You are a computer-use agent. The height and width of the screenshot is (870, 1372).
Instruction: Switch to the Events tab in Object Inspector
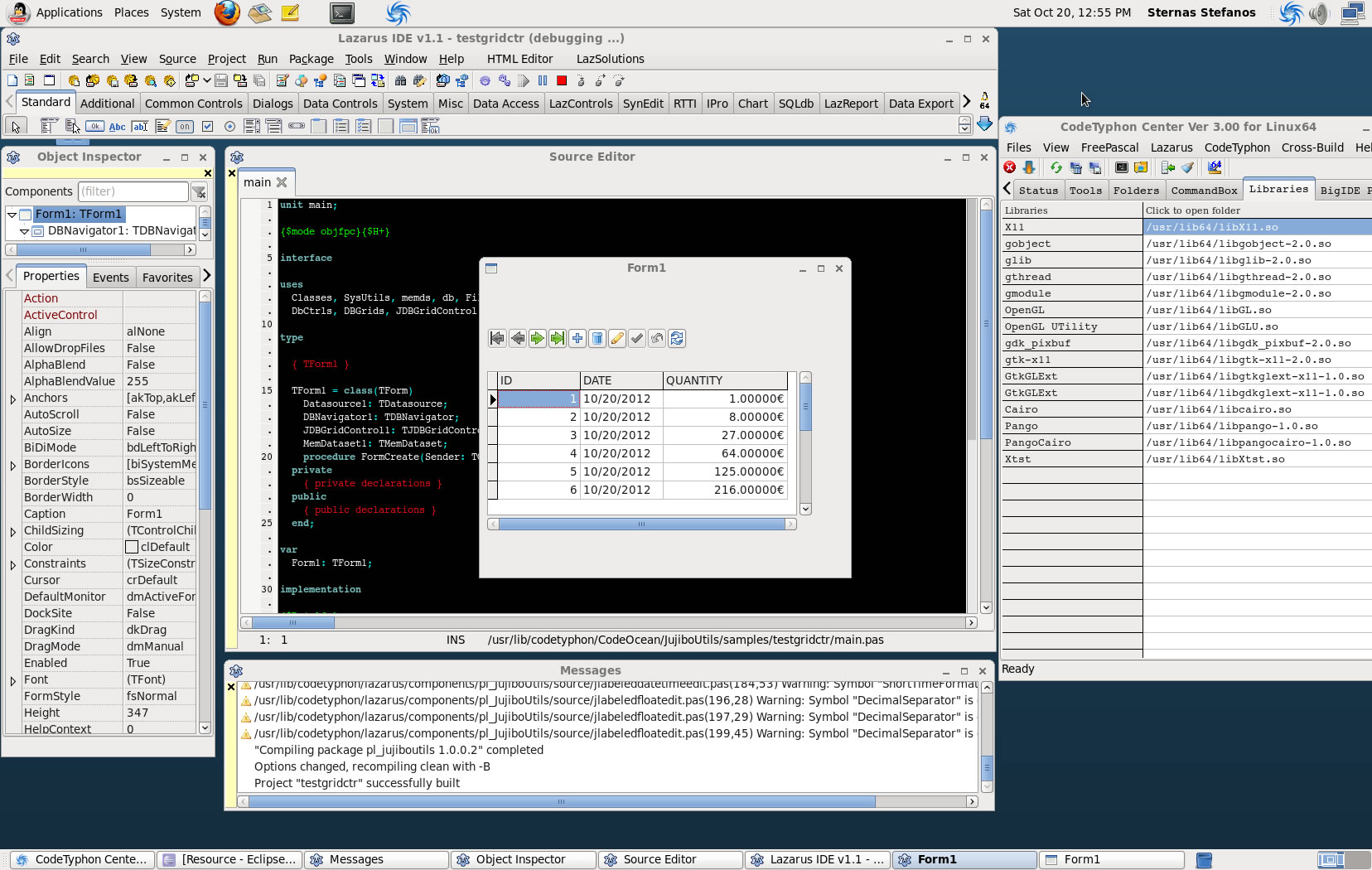(x=111, y=278)
